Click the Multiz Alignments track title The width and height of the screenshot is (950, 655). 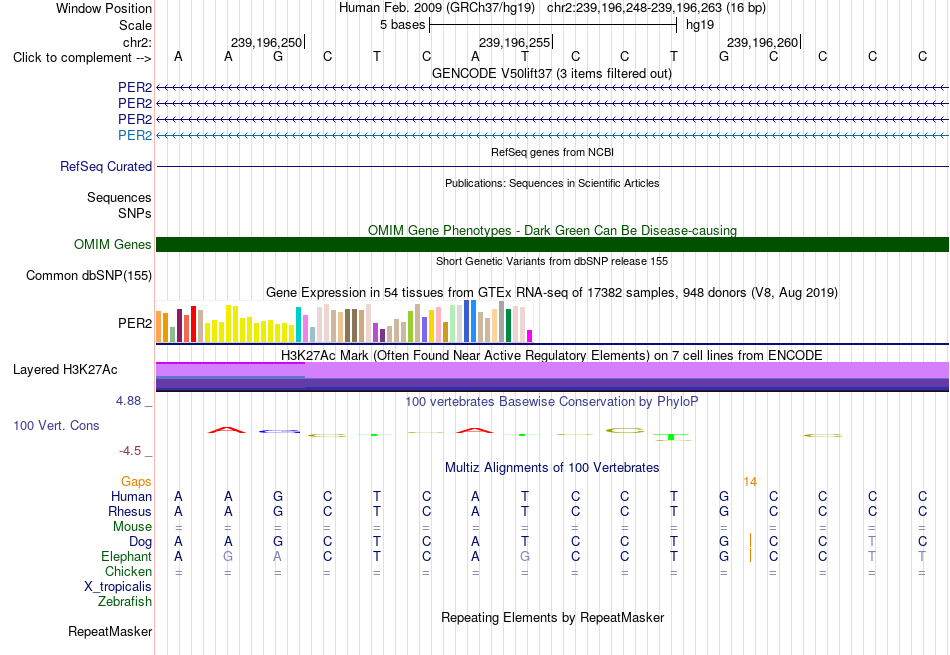point(552,467)
